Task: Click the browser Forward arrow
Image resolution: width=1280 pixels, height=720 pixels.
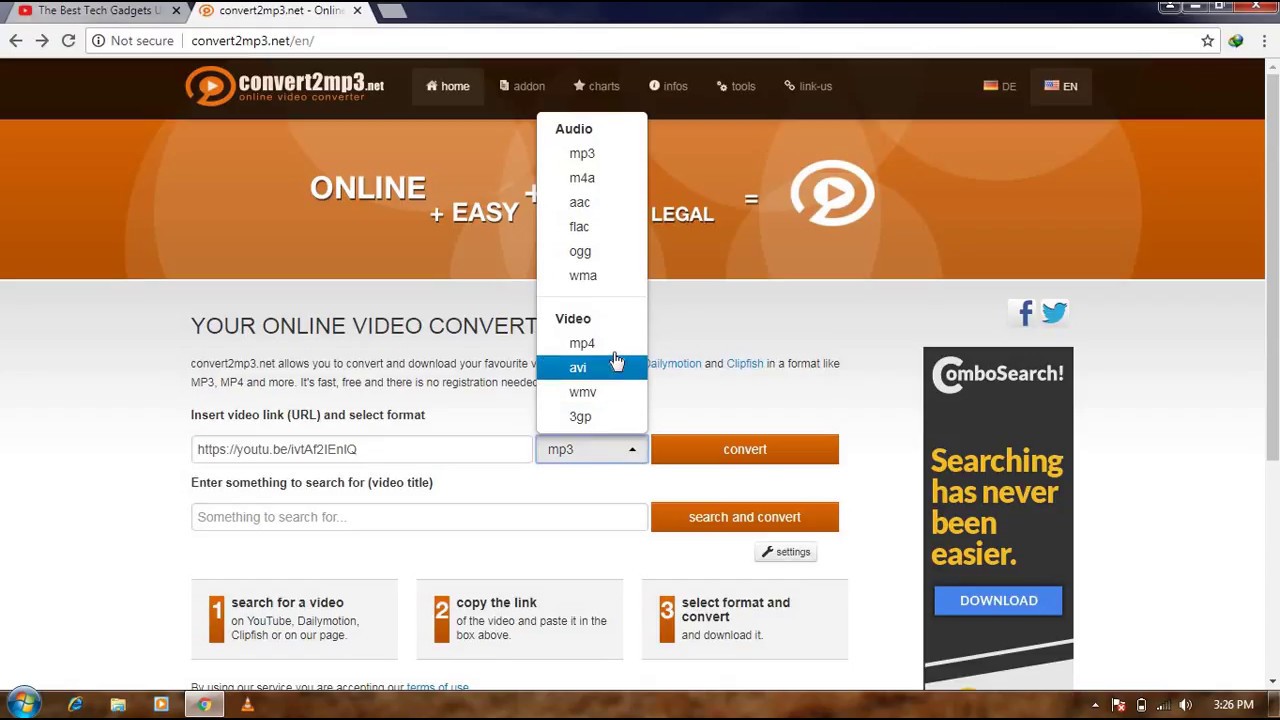Action: click(x=42, y=41)
